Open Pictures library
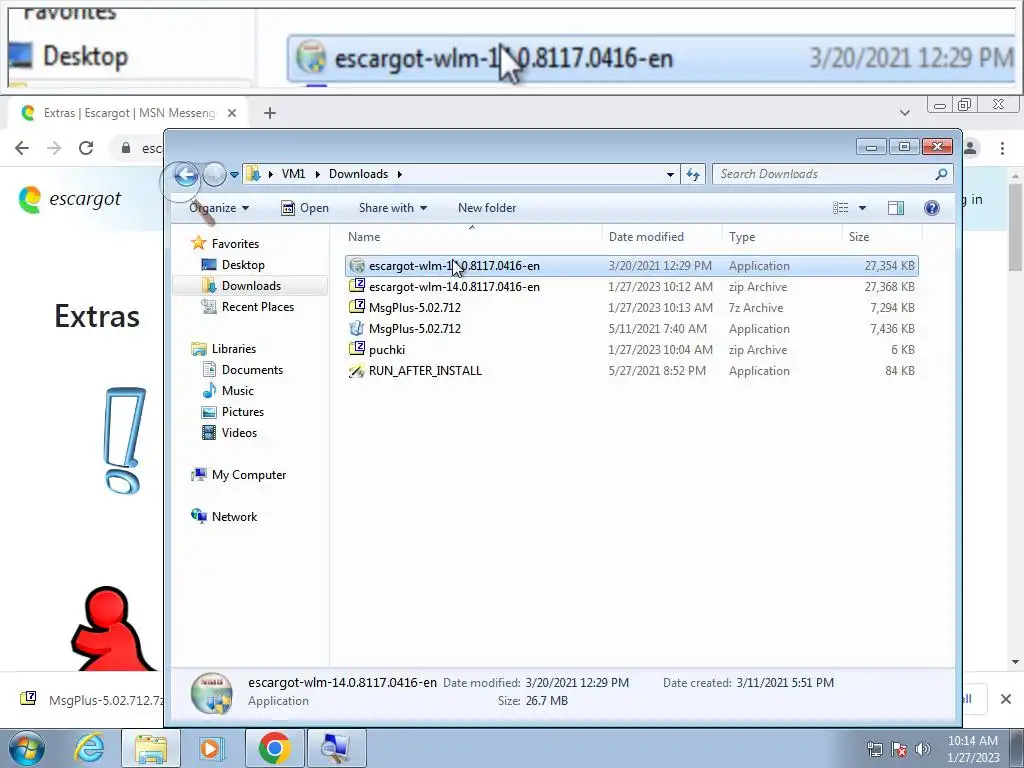Viewport: 1024px width, 768px height. click(x=232, y=411)
